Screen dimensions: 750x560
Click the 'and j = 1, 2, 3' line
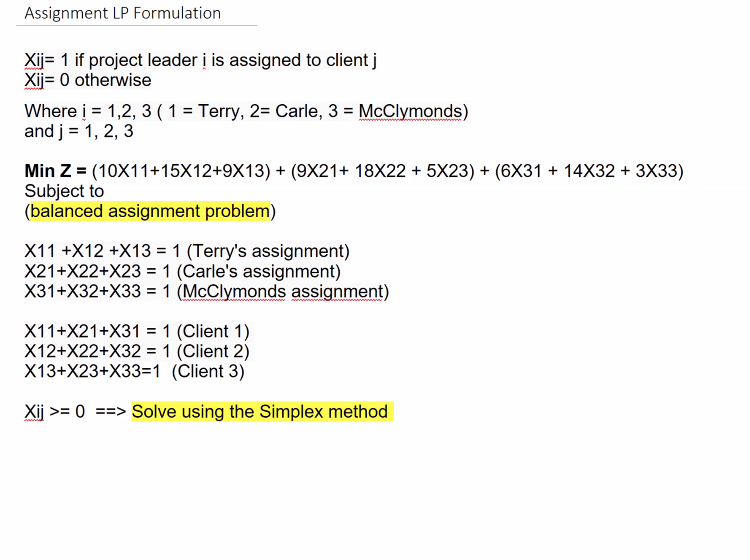click(79, 131)
